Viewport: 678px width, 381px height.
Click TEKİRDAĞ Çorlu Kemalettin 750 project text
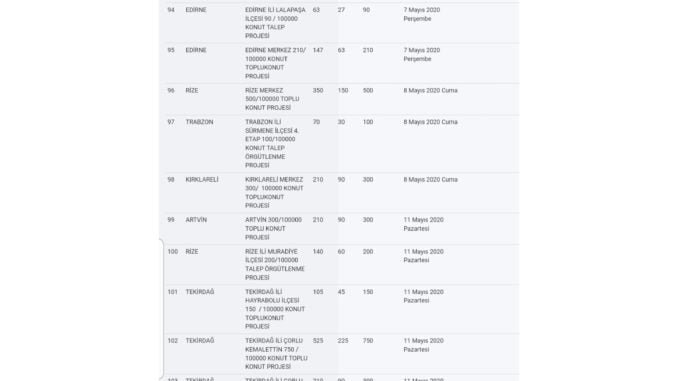276,353
